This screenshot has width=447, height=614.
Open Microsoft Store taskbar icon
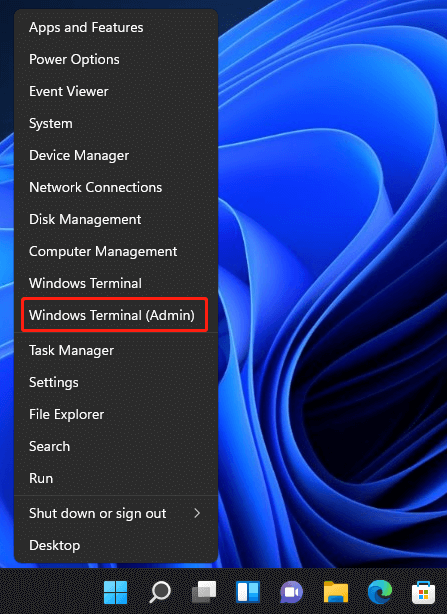click(x=424, y=592)
